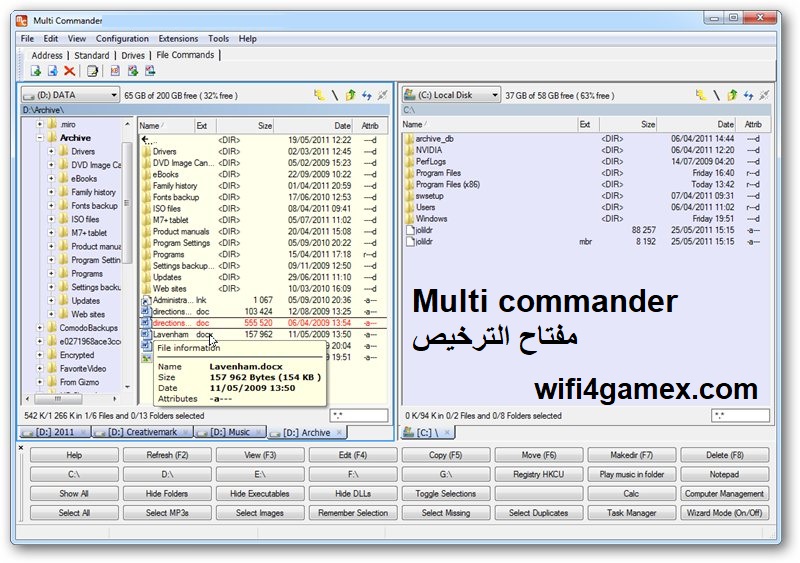Select the Family history tree item
800x563 pixels.
[93, 192]
